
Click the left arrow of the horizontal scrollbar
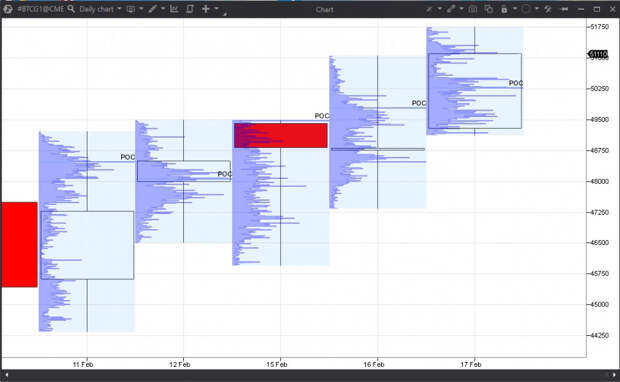pyautogui.click(x=6, y=374)
